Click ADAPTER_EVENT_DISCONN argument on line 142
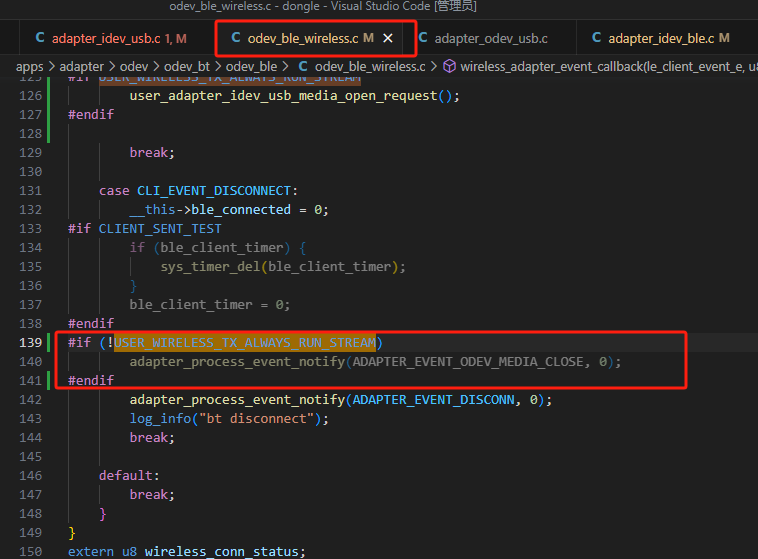This screenshot has width=758, height=559. pyautogui.click(x=434, y=399)
